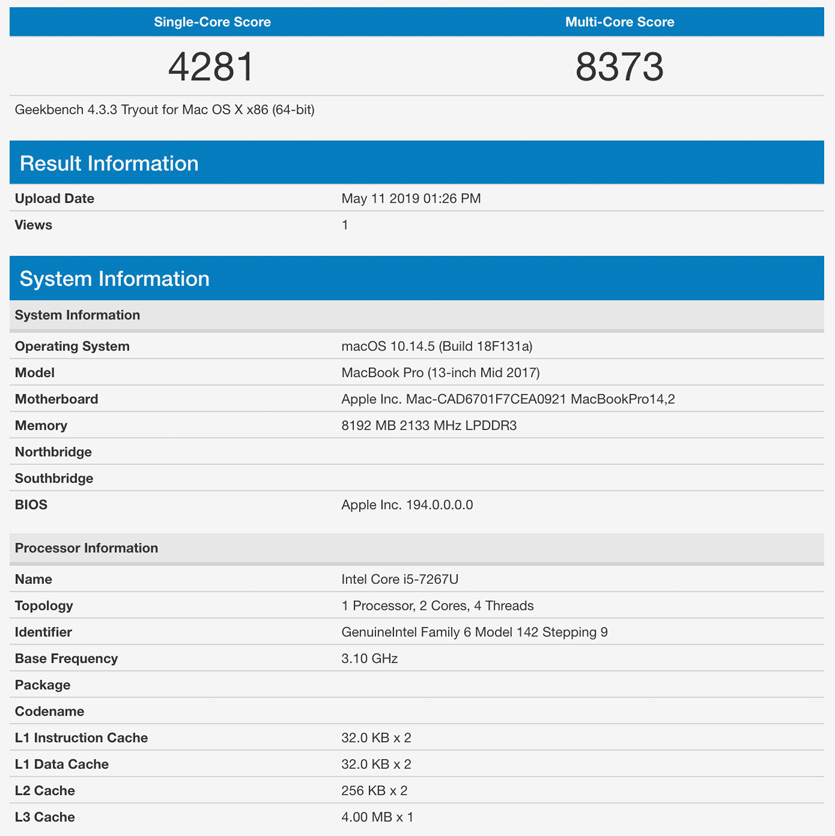835x836 pixels.
Task: Click the L2 Cache label
Action: coord(45,791)
